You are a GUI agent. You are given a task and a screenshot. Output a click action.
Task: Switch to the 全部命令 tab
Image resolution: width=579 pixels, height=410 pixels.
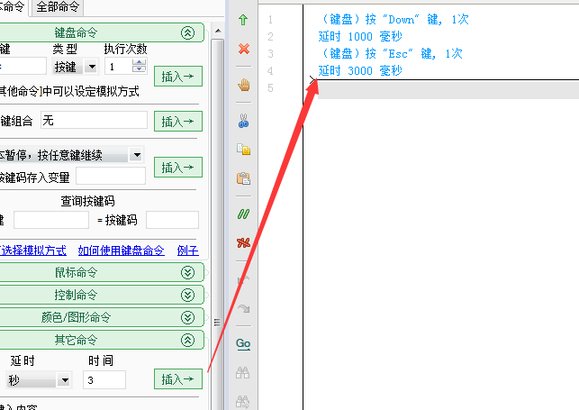(58, 7)
